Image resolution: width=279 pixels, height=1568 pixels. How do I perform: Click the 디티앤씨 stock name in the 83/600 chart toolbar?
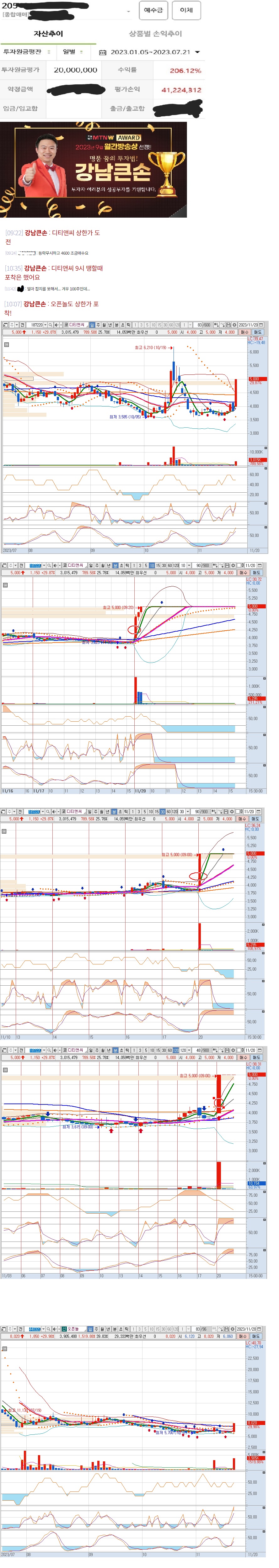click(x=77, y=325)
